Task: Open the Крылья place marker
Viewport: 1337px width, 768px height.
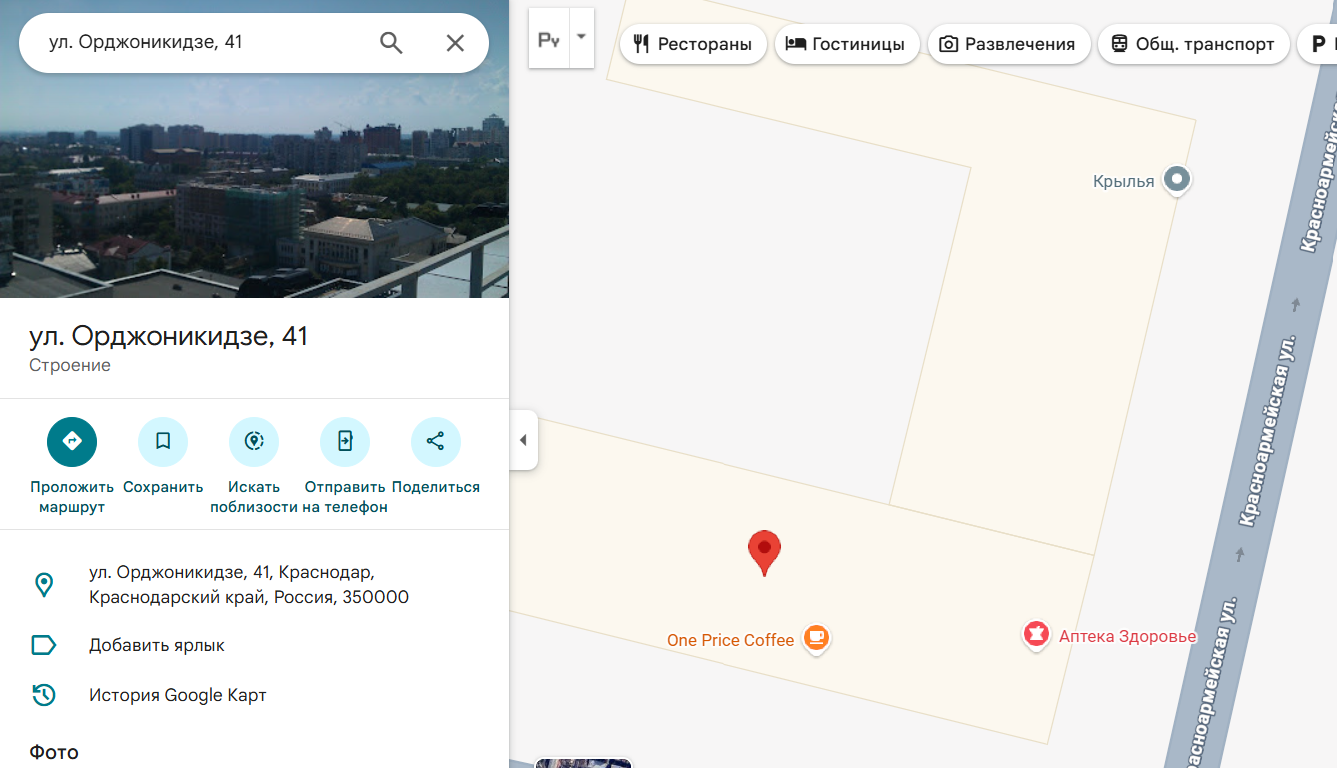Action: [1178, 181]
